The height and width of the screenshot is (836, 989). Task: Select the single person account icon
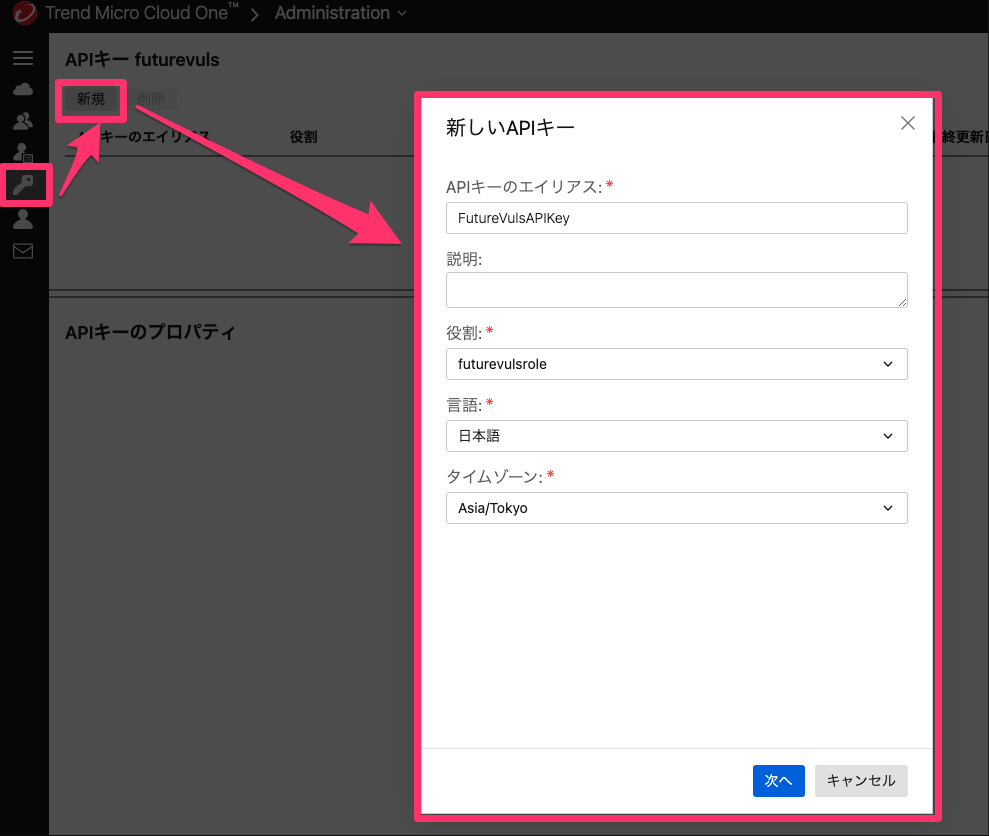[x=23, y=219]
